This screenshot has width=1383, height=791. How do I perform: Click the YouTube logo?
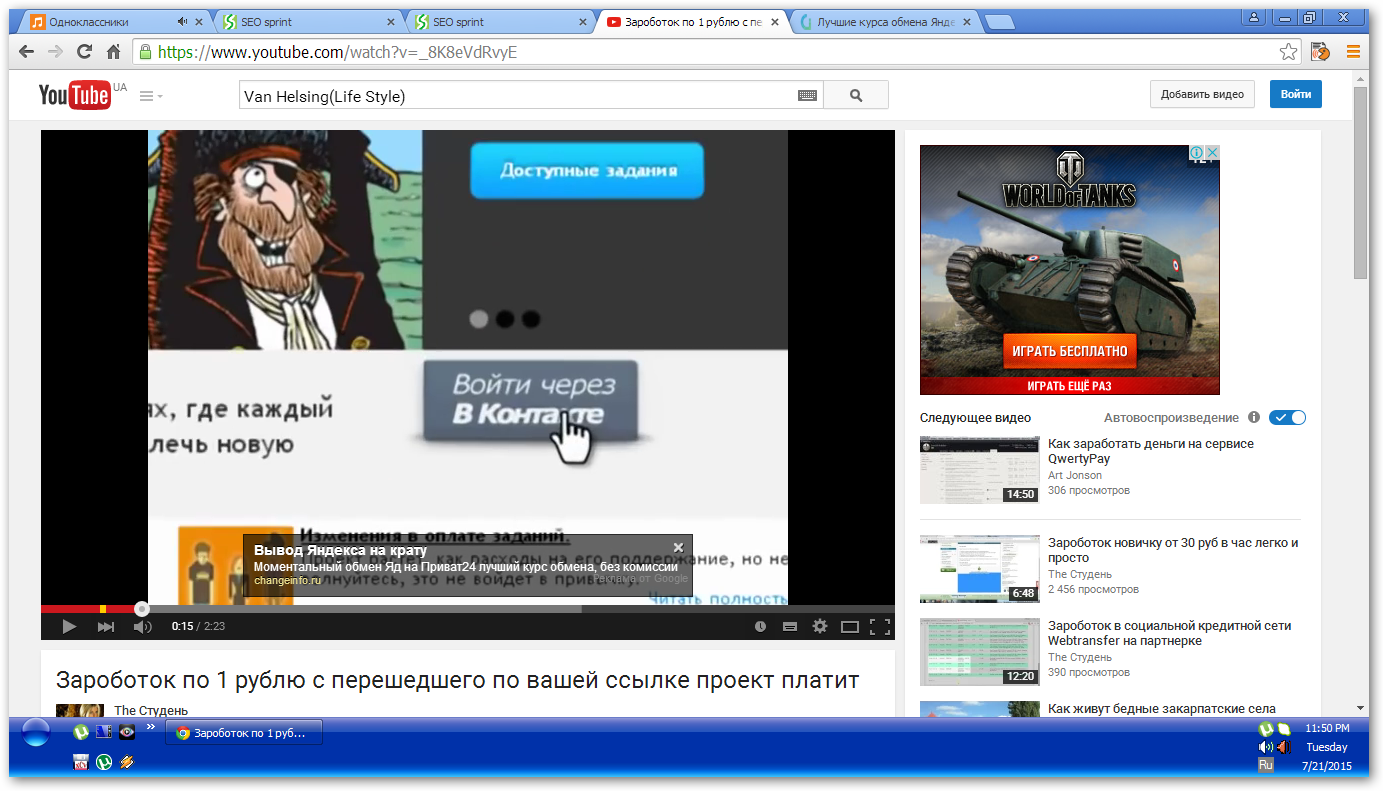(x=75, y=95)
